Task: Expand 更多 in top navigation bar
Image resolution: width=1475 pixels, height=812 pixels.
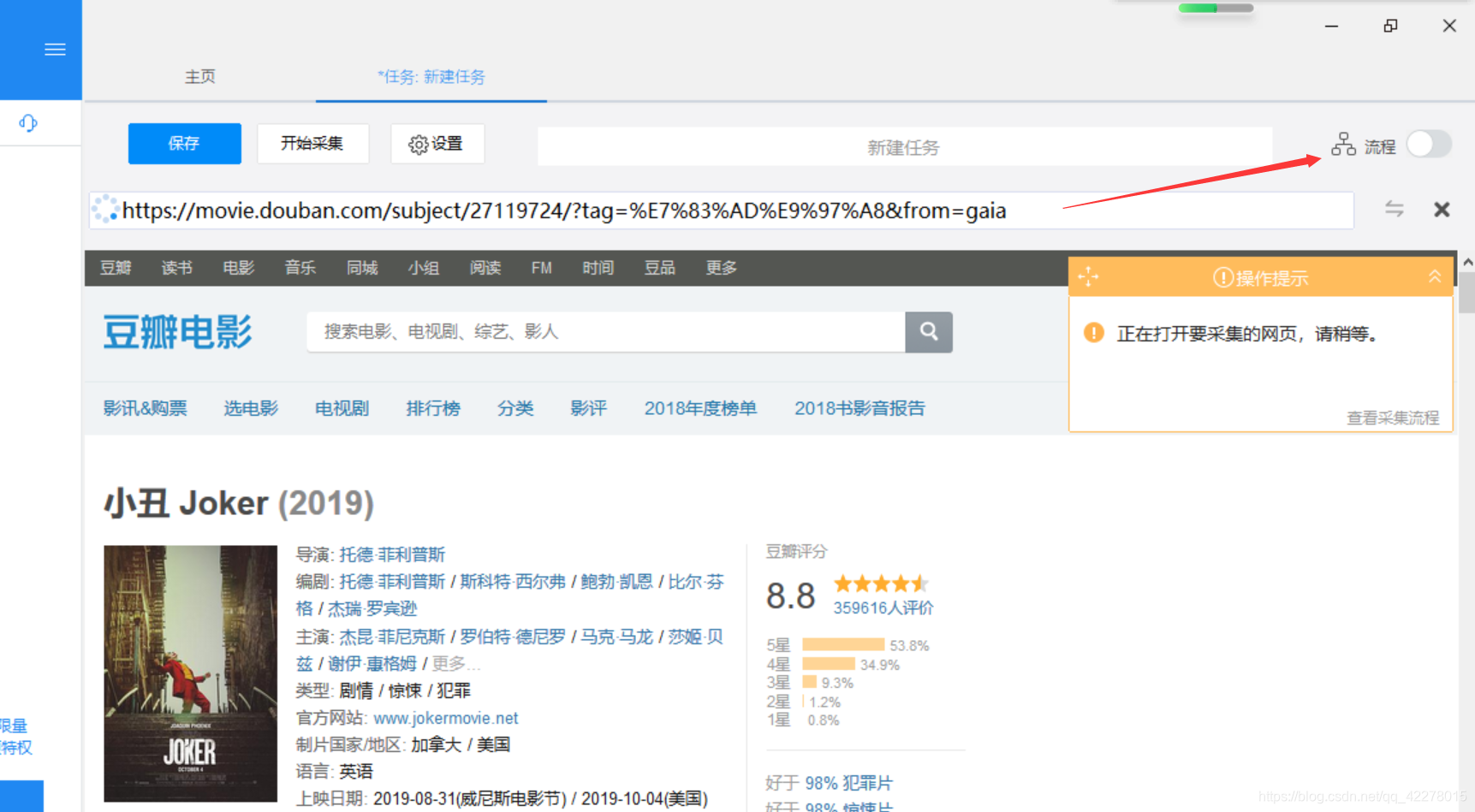Action: (722, 268)
